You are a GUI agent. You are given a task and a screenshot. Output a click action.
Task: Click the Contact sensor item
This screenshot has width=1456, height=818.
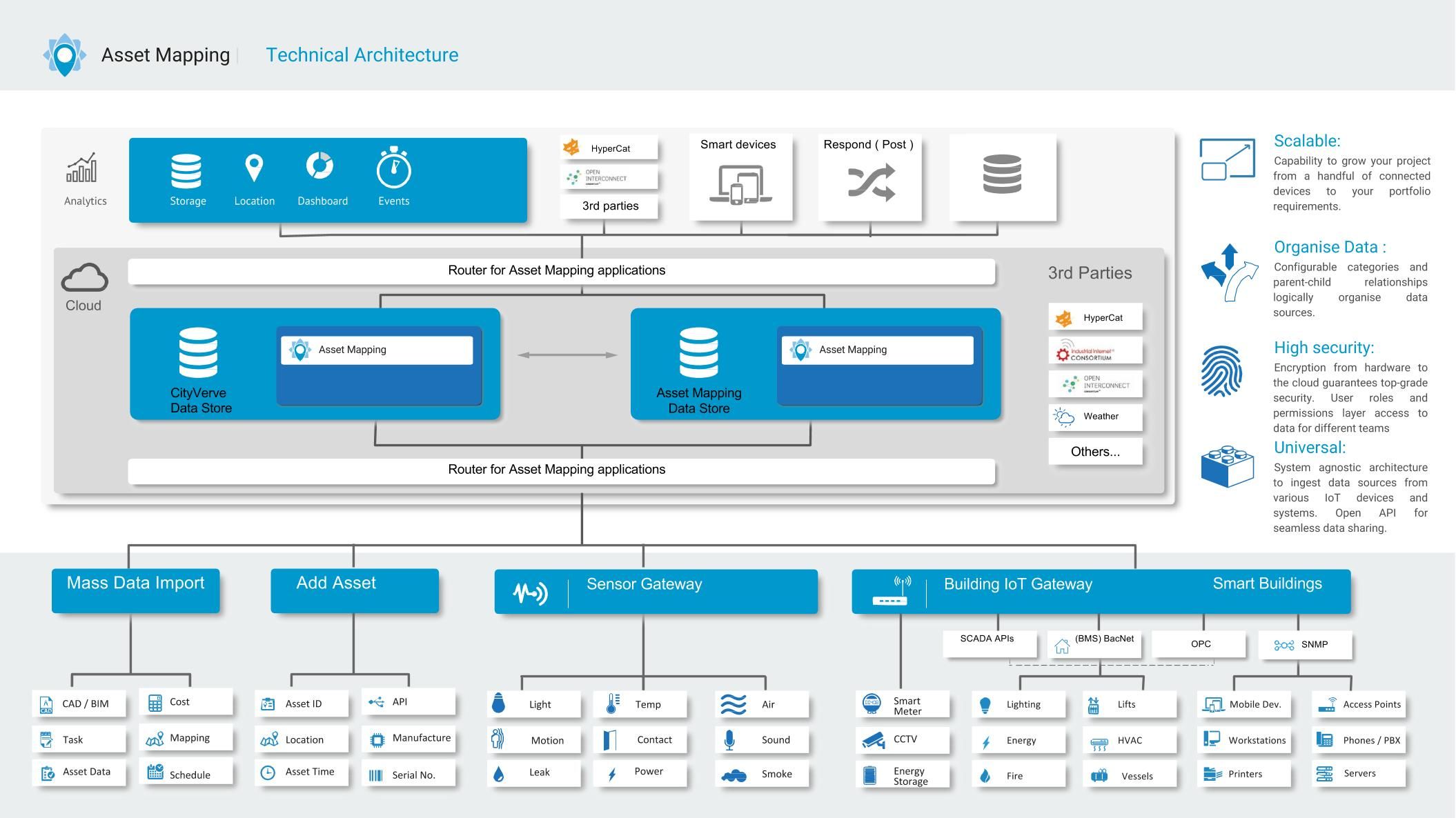tap(640, 740)
